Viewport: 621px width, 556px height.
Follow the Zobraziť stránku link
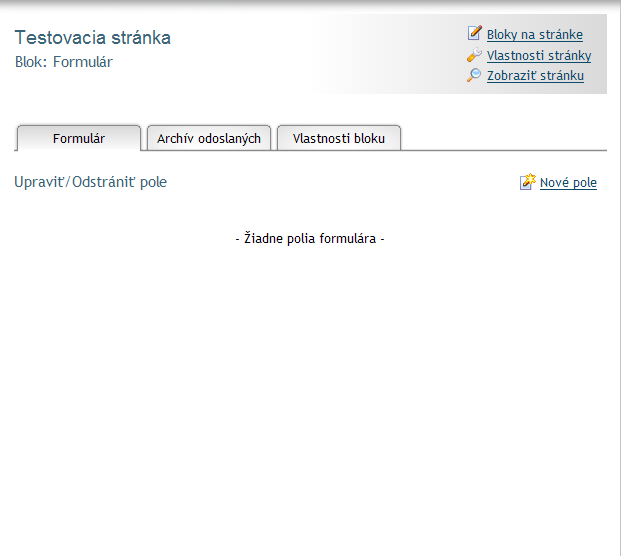(x=535, y=76)
